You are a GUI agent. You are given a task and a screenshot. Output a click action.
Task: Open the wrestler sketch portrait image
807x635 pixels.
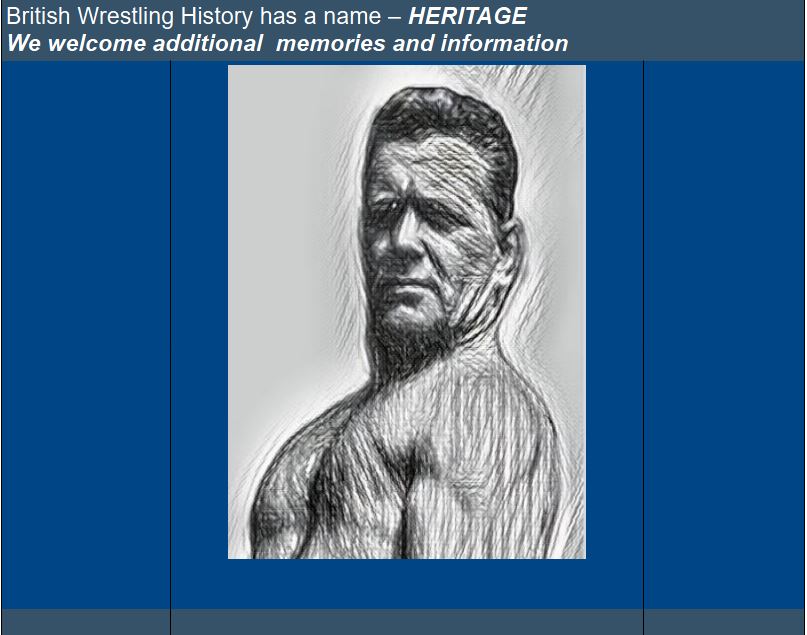point(407,312)
